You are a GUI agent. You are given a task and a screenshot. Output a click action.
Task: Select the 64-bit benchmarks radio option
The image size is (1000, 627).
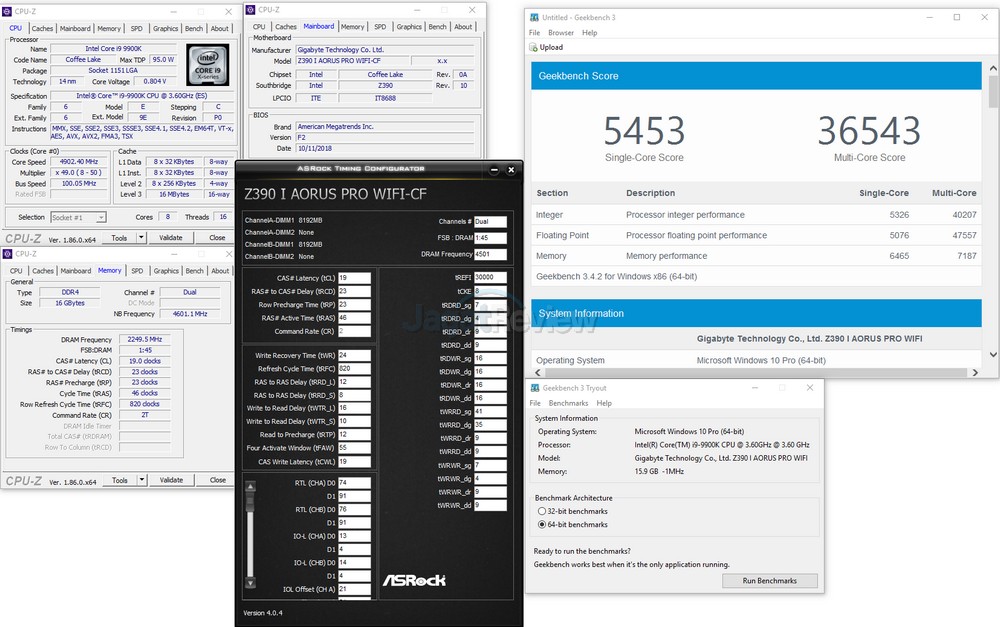point(542,524)
